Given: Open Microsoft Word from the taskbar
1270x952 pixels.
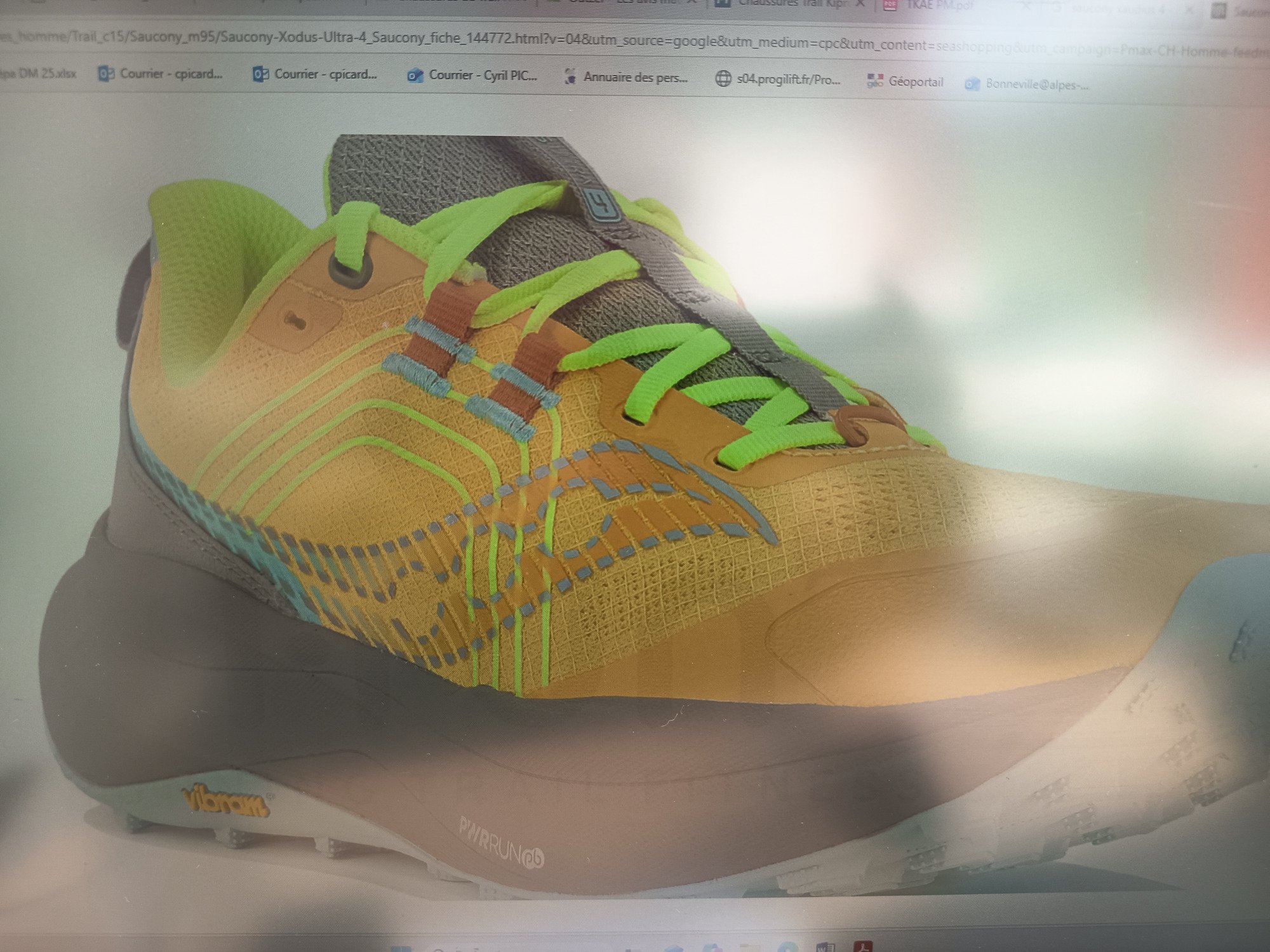Looking at the screenshot, I should pyautogui.click(x=825, y=946).
